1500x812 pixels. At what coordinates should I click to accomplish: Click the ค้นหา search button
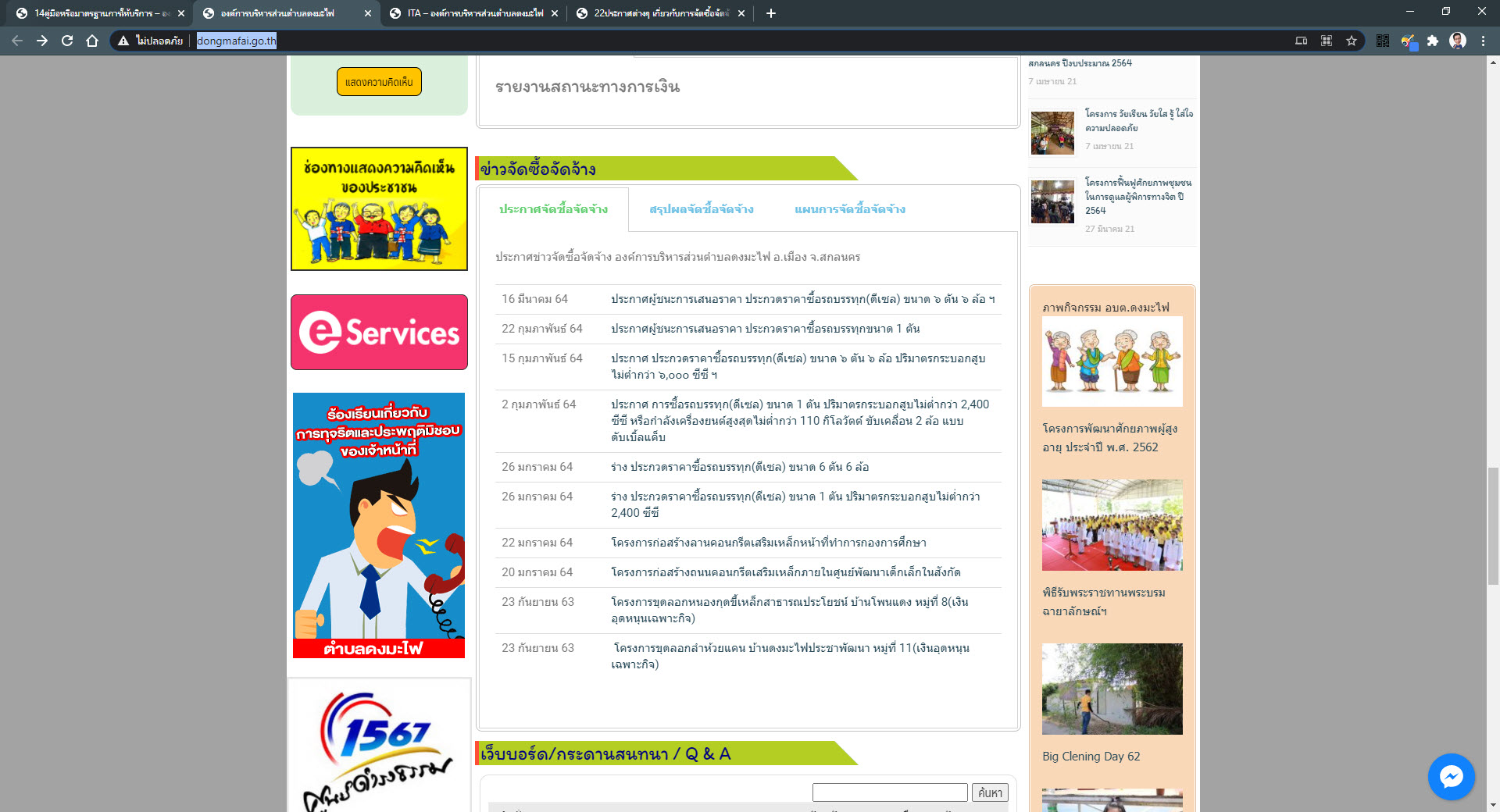[990, 792]
